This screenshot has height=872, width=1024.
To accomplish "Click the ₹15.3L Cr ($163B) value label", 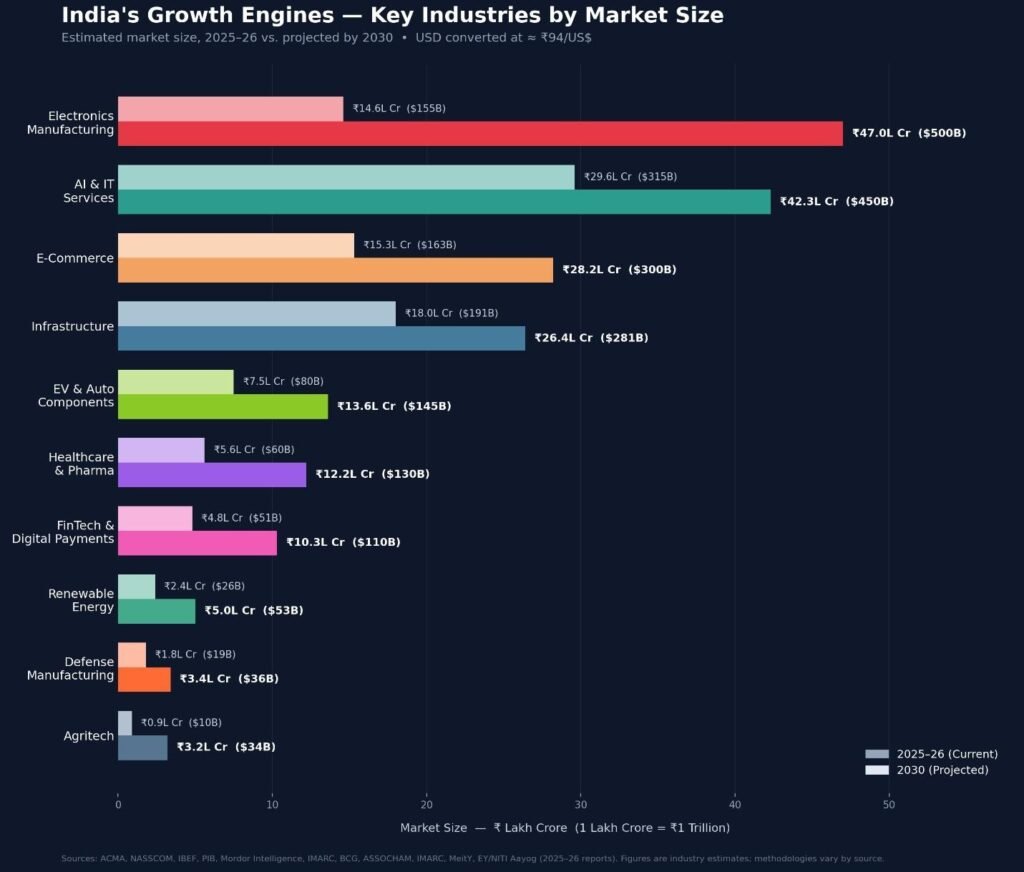I will [x=409, y=245].
